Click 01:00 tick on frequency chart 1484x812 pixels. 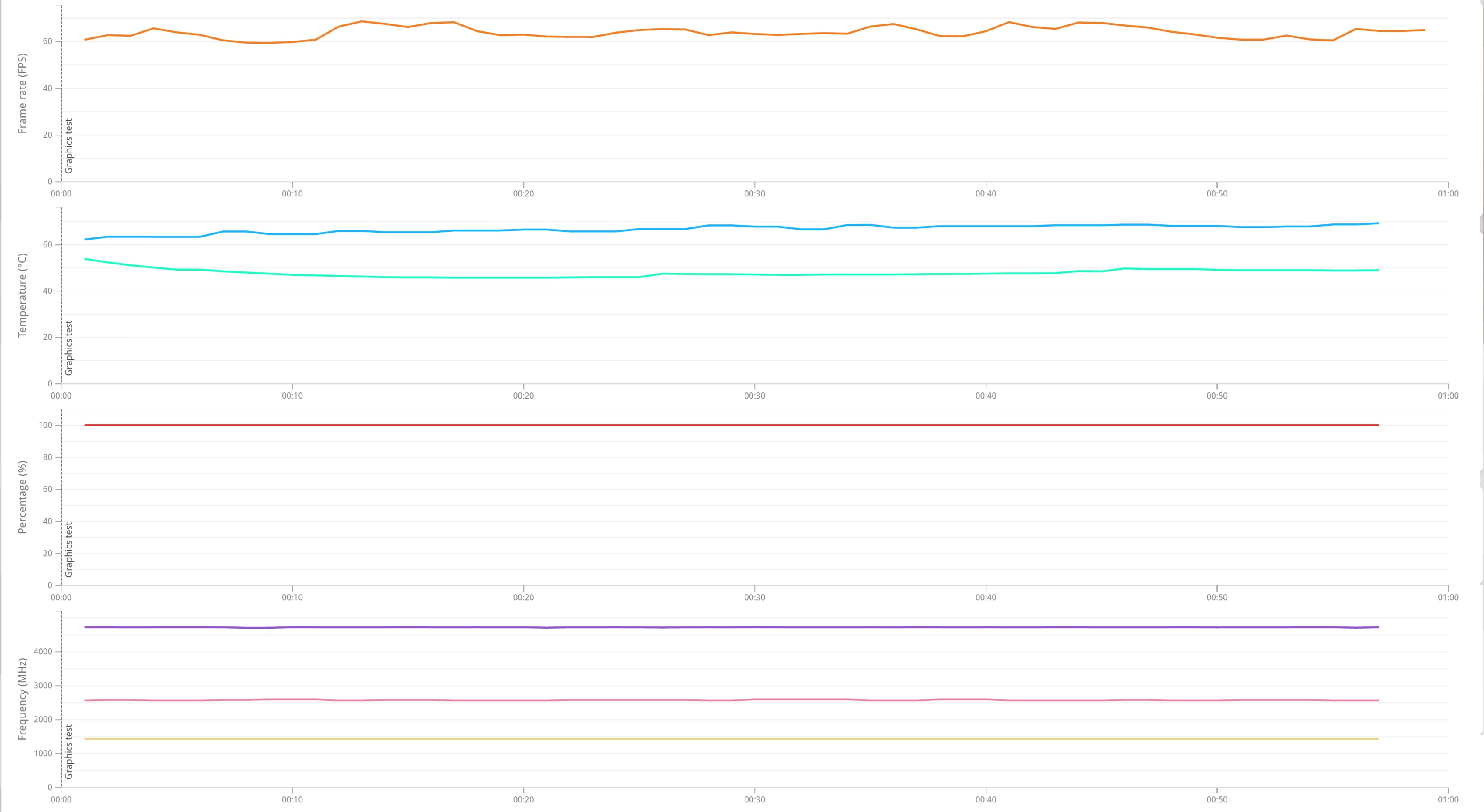click(1448, 800)
